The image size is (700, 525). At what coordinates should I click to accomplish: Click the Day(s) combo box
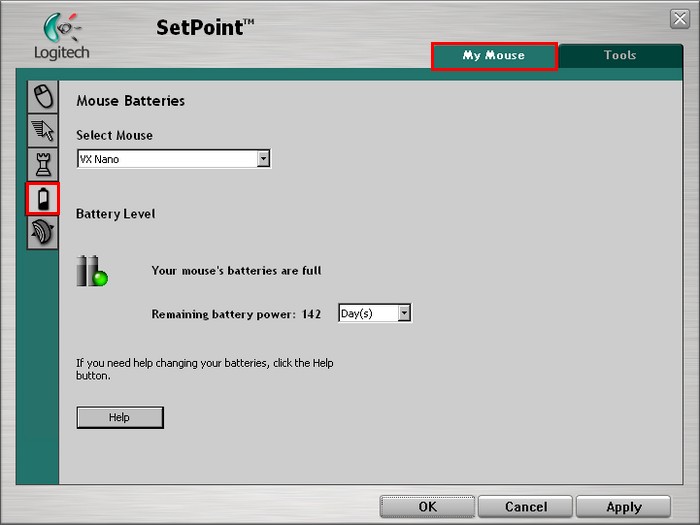[375, 313]
